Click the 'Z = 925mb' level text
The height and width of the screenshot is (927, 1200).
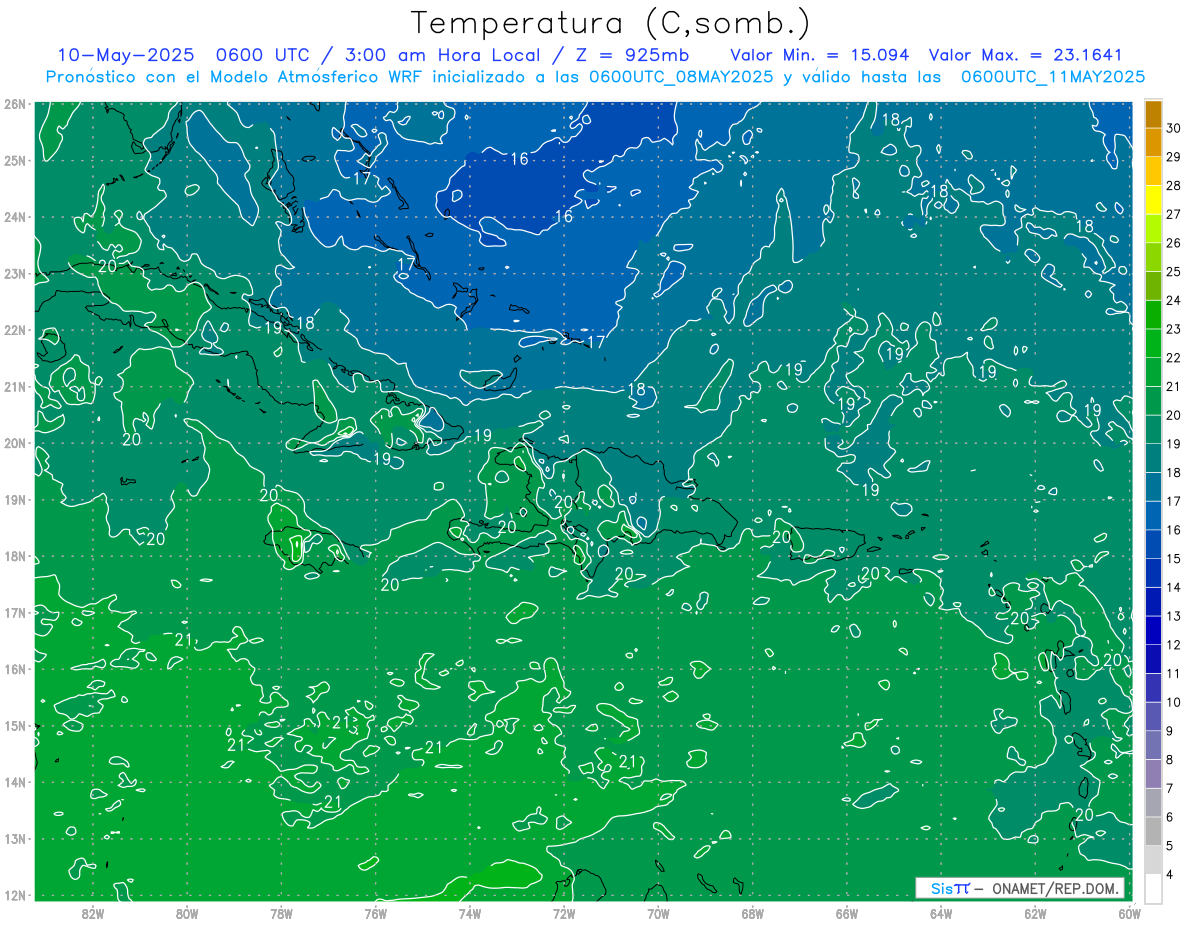click(x=630, y=55)
